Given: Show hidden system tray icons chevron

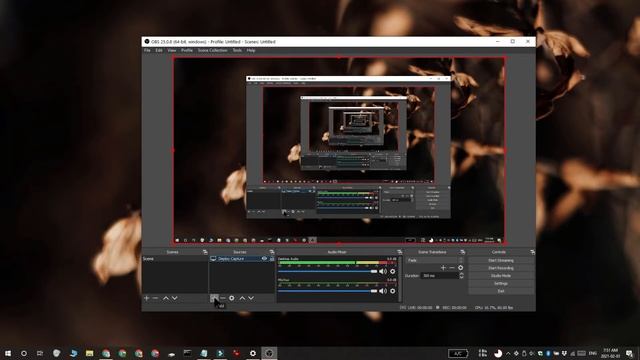Looking at the screenshot, I should 508,353.
